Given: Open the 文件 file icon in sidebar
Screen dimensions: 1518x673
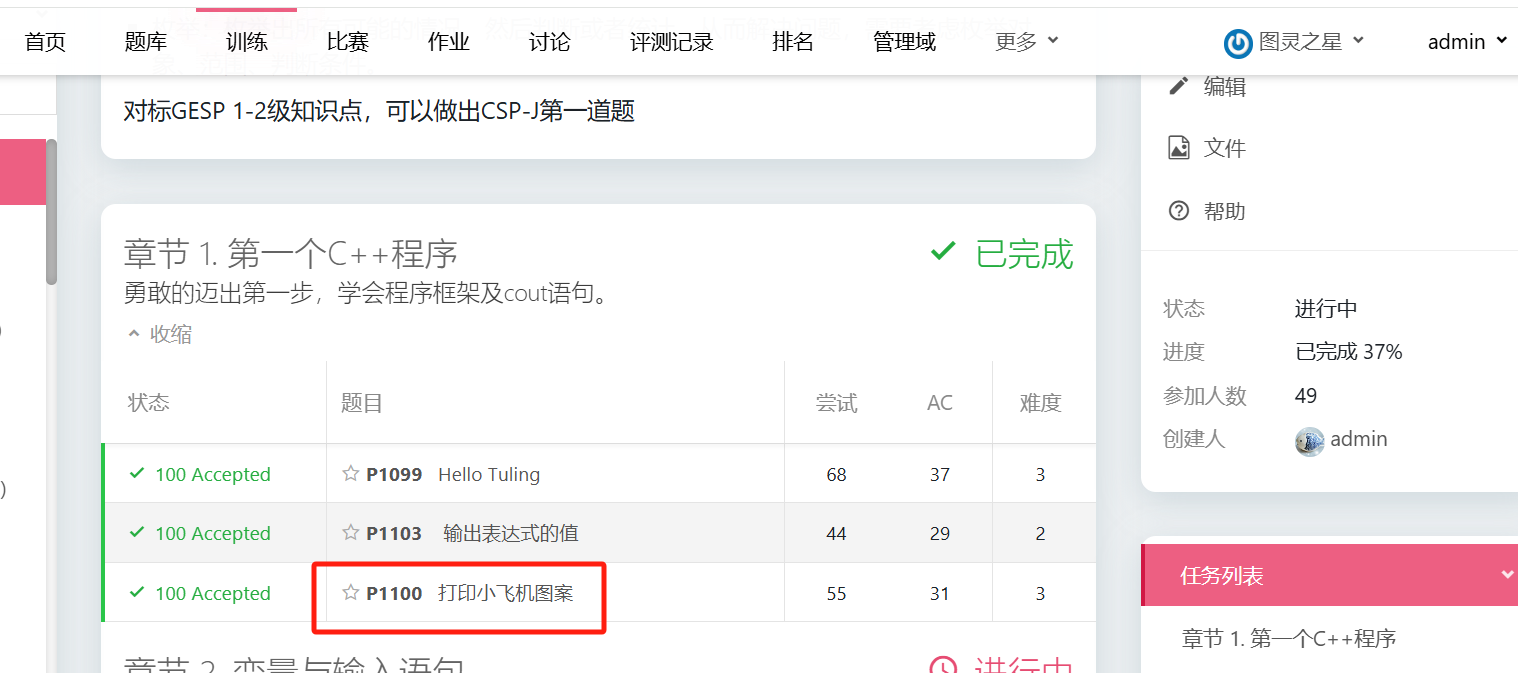Looking at the screenshot, I should point(1179,148).
